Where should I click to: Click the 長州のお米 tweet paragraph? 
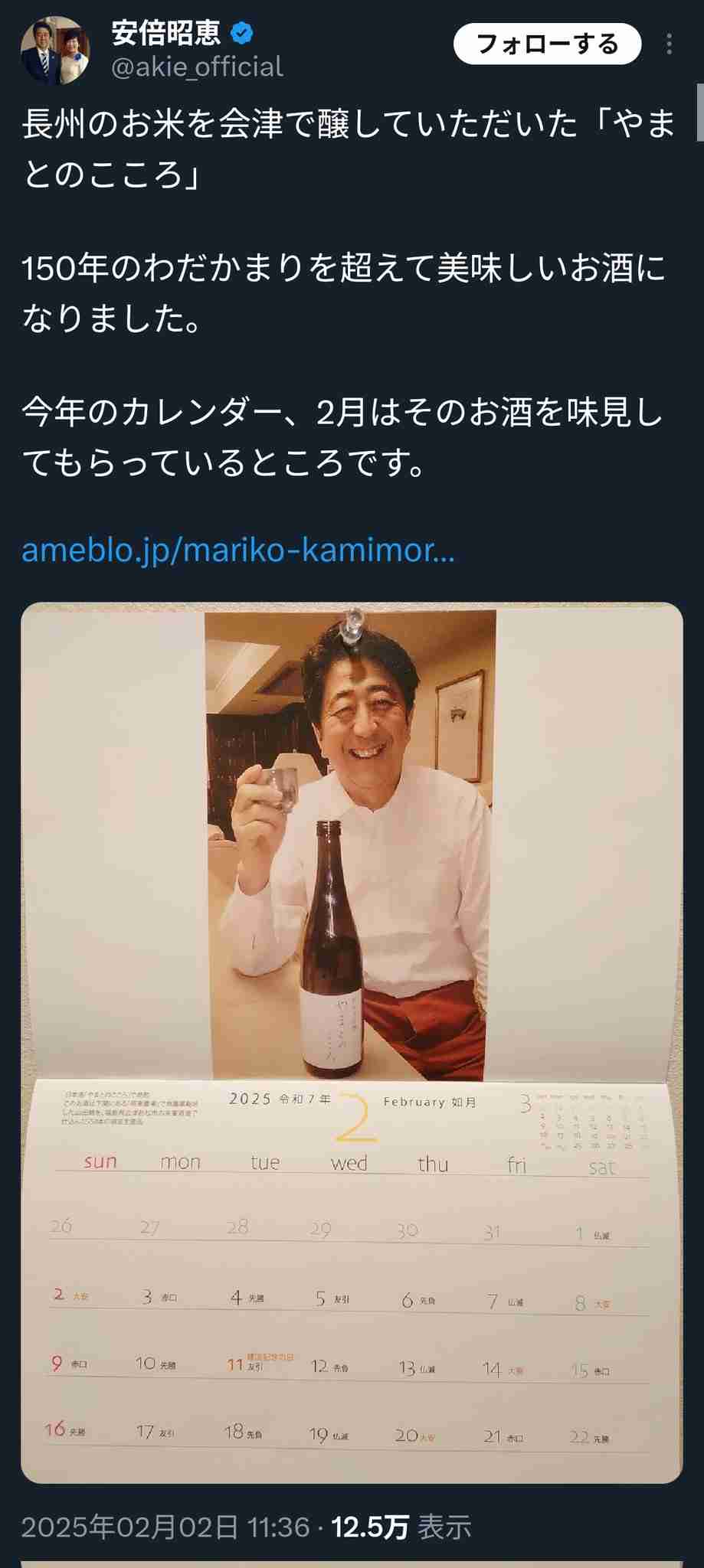[349, 149]
